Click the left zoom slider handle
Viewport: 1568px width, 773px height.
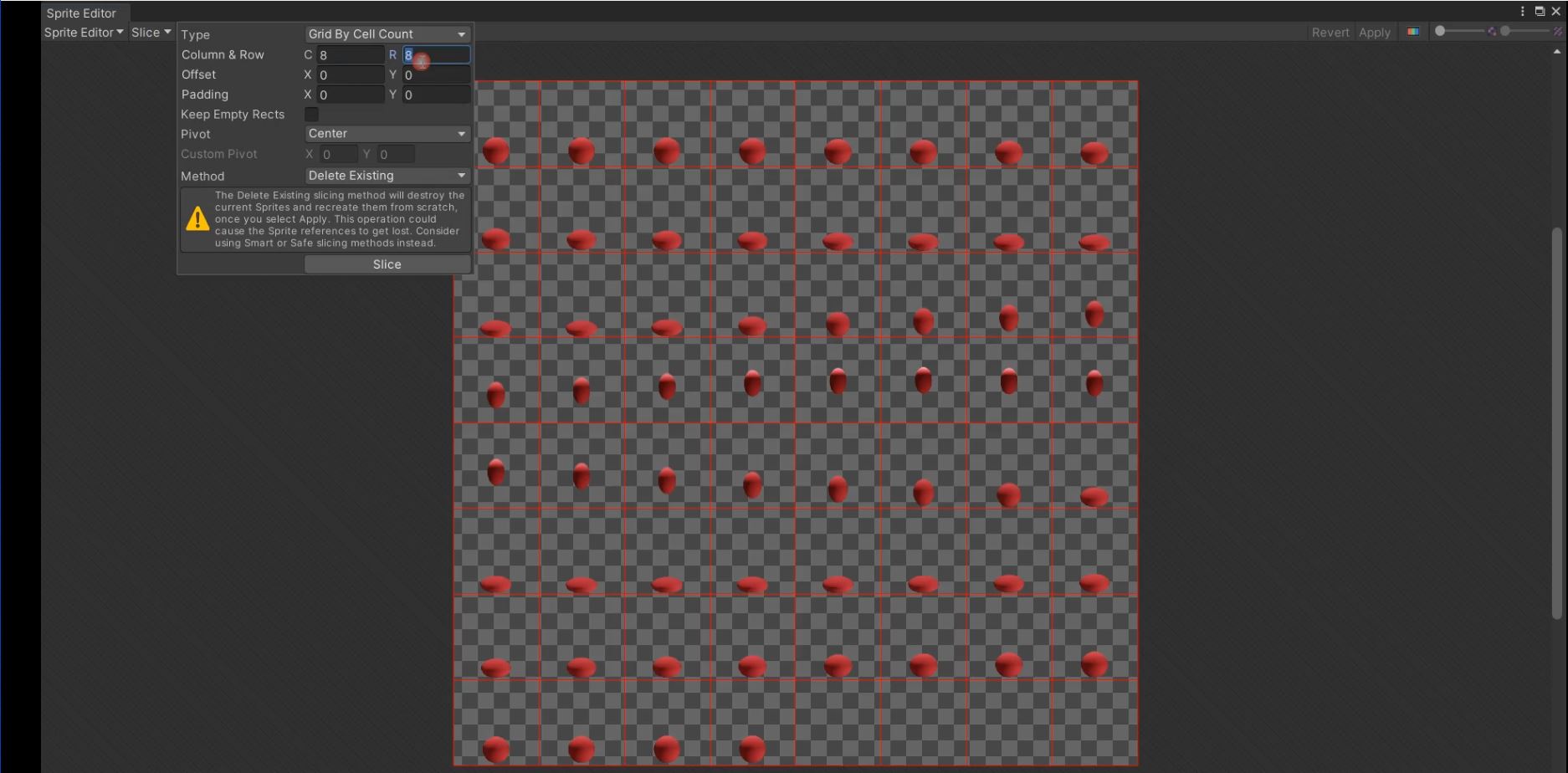click(x=1440, y=32)
